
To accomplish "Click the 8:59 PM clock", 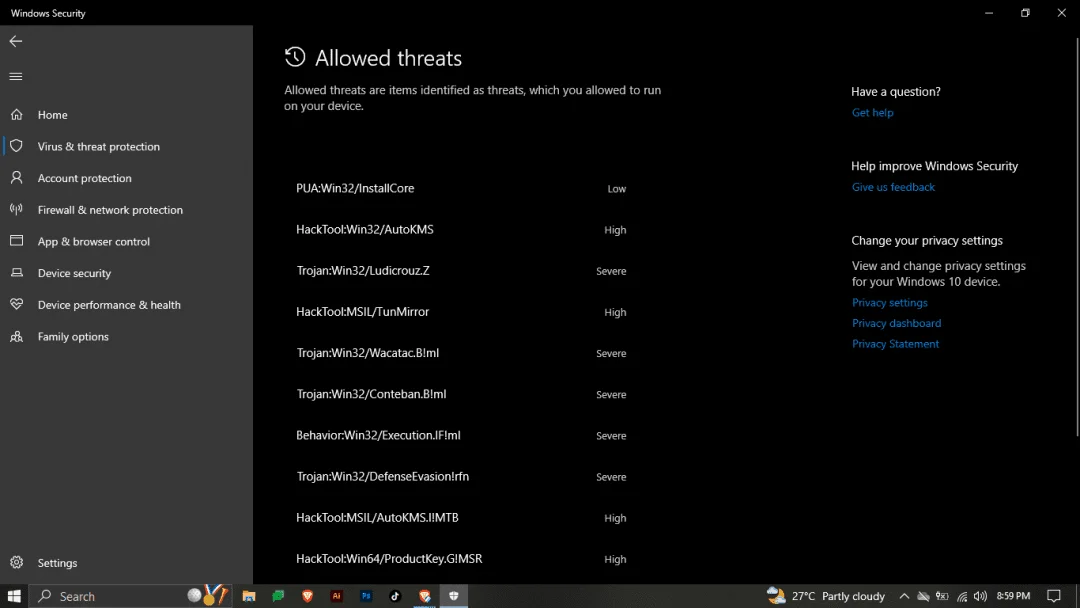I will tap(1013, 596).
